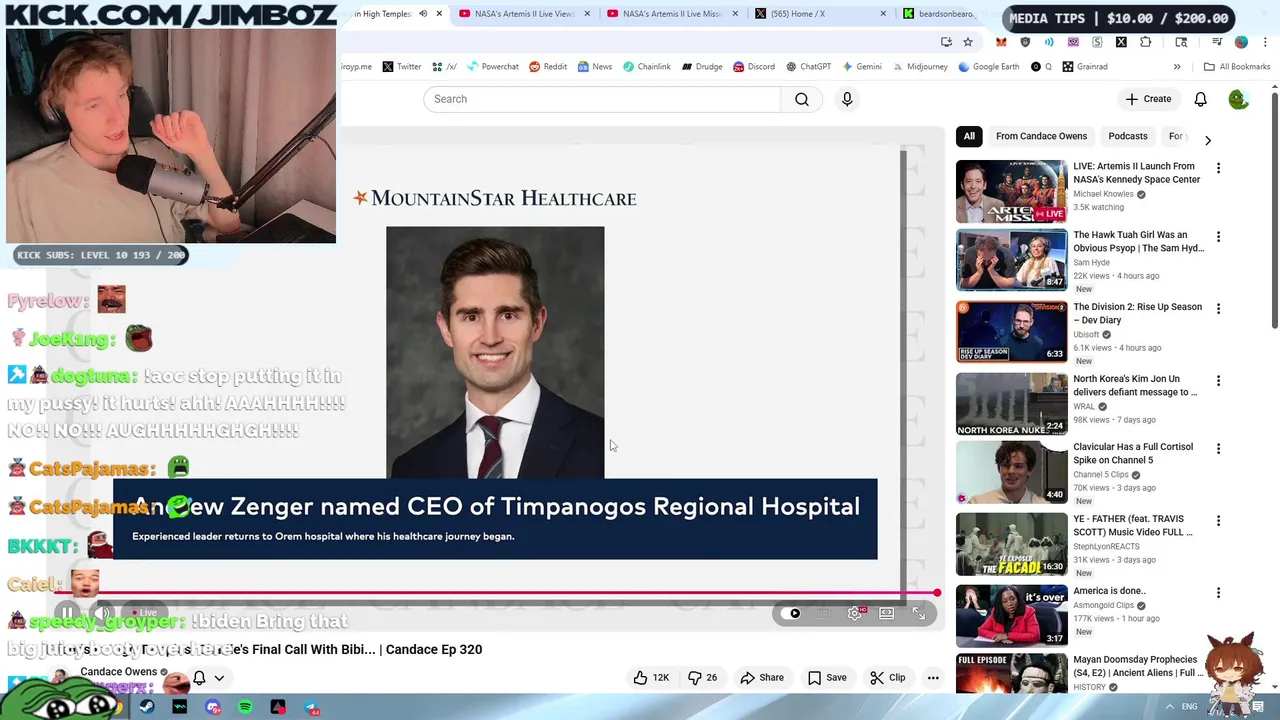Image resolution: width=1280 pixels, height=720 pixels.
Task: Open The Division 2 Dev Diary title link
Action: pyautogui.click(x=1137, y=313)
